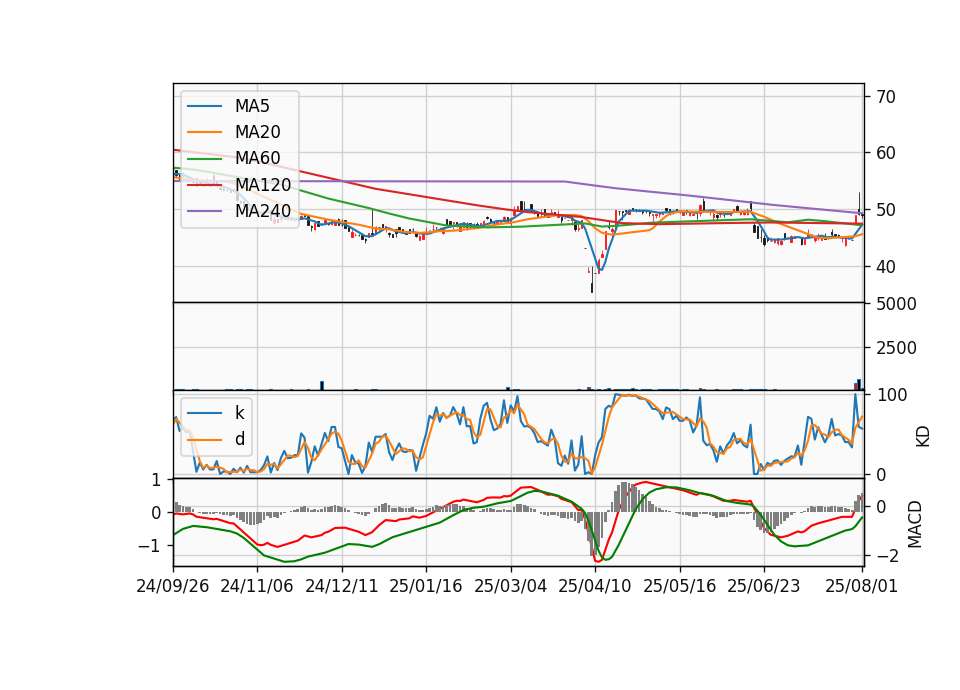960x690 pixels.
Task: Click the purple MA240 line sample in legend
Action: click(x=205, y=211)
